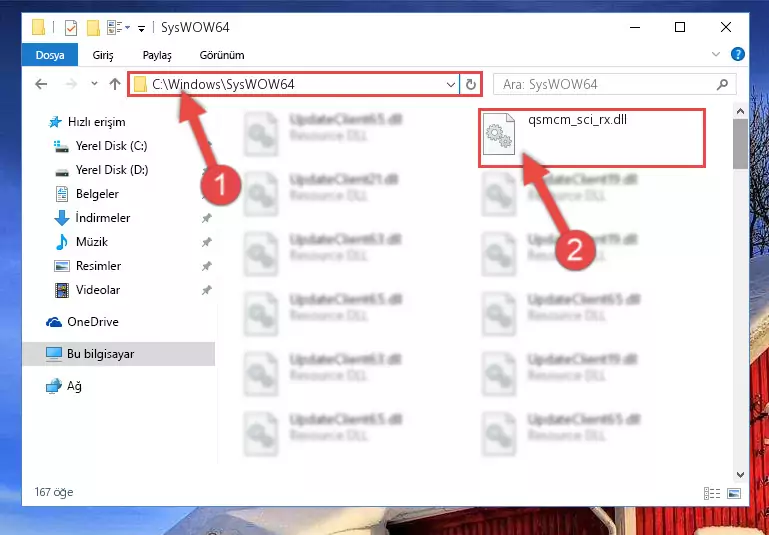This screenshot has width=769, height=535.
Task: Go back with the back arrow
Action: [41, 84]
